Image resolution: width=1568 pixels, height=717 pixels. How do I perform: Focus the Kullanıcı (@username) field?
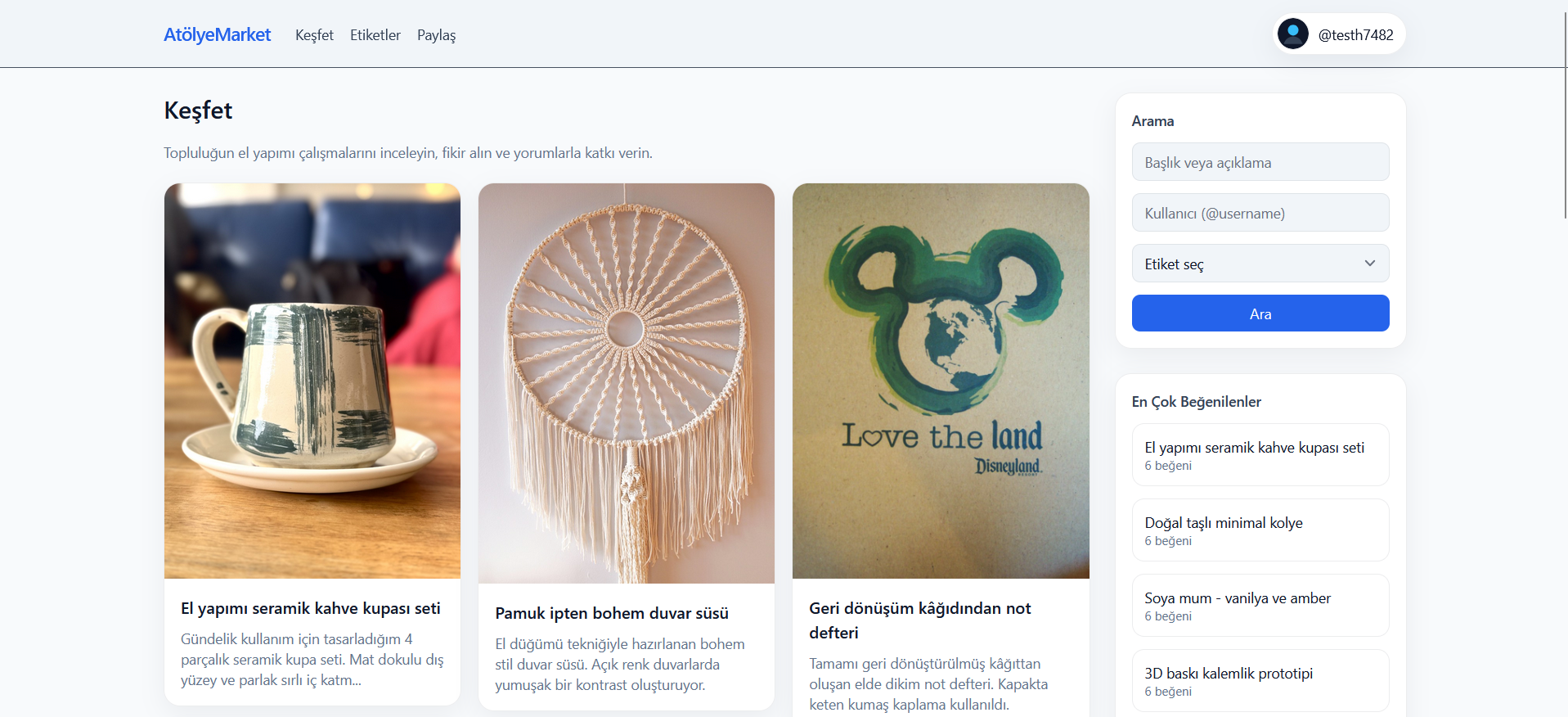(x=1260, y=213)
